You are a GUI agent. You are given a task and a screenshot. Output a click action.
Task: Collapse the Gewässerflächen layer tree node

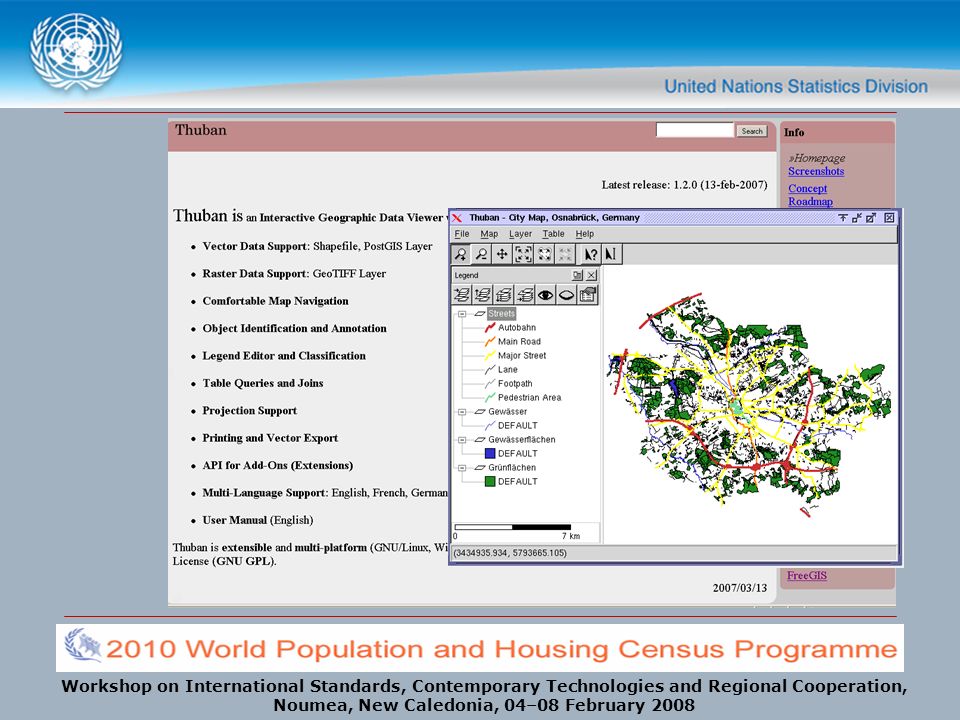click(462, 440)
